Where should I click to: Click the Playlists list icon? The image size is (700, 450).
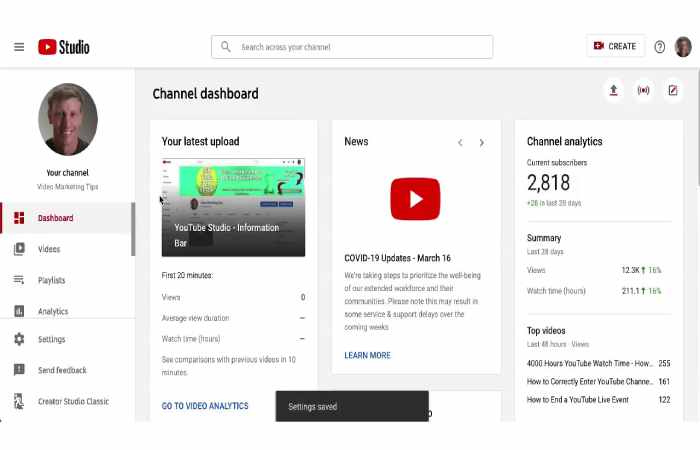point(19,280)
